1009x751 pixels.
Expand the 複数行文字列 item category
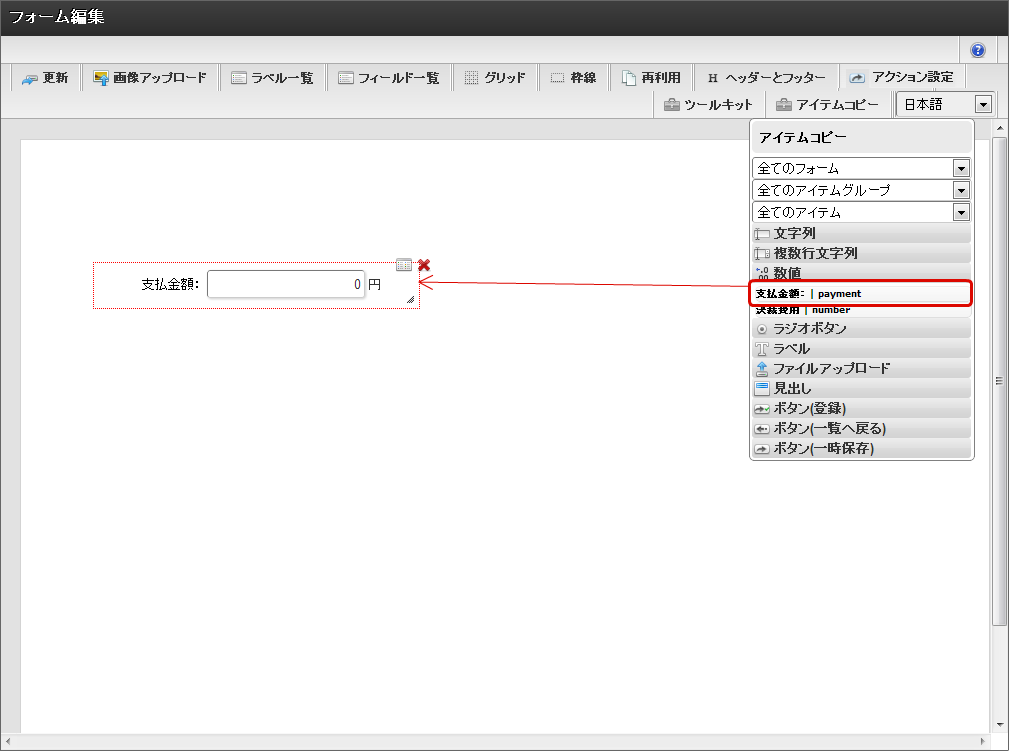[861, 253]
